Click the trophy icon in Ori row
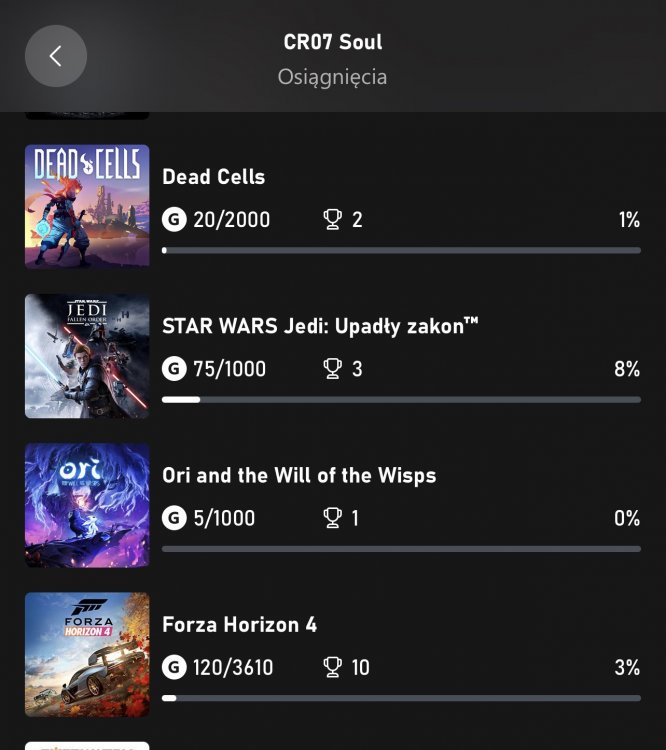This screenshot has height=750, width=666. click(x=333, y=518)
